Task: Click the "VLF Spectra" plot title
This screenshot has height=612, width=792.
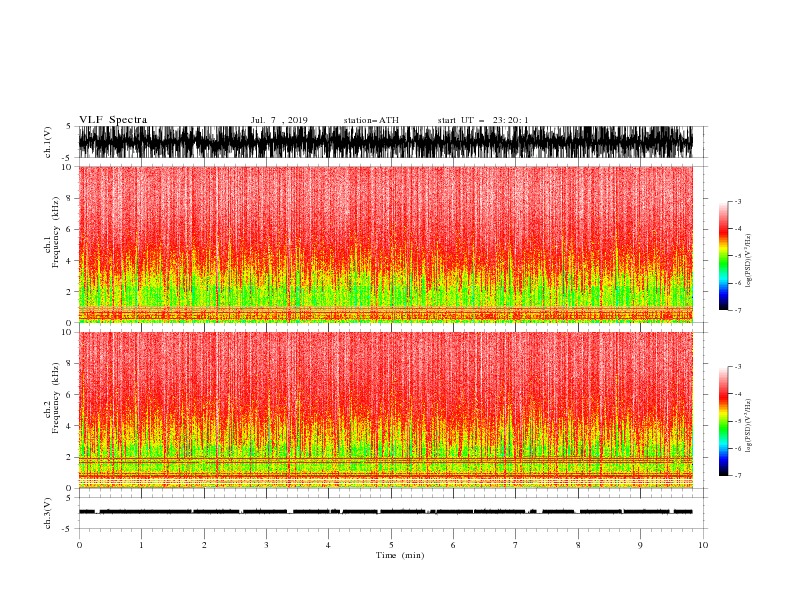Action: coord(113,120)
